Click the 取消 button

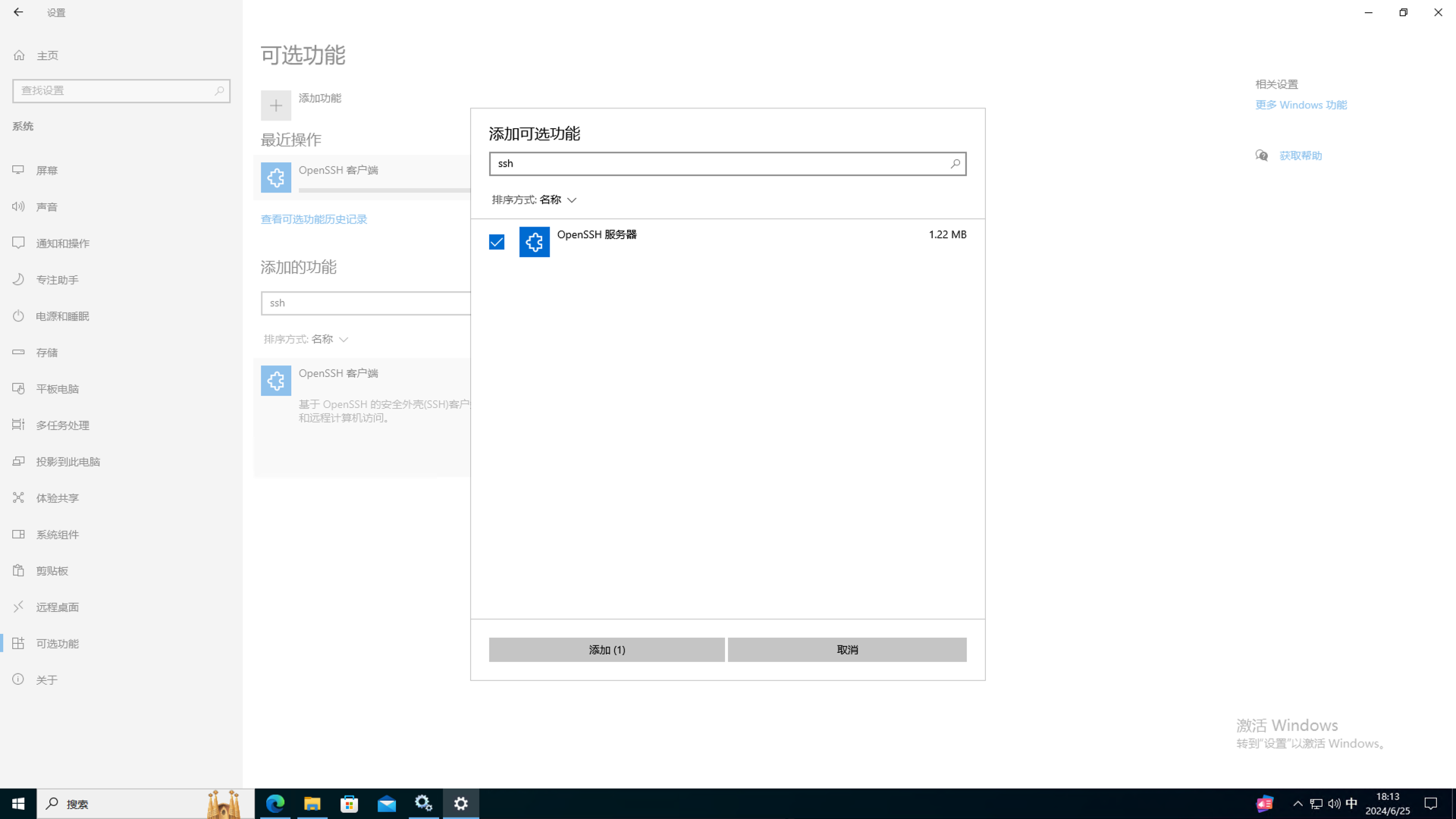click(x=847, y=650)
